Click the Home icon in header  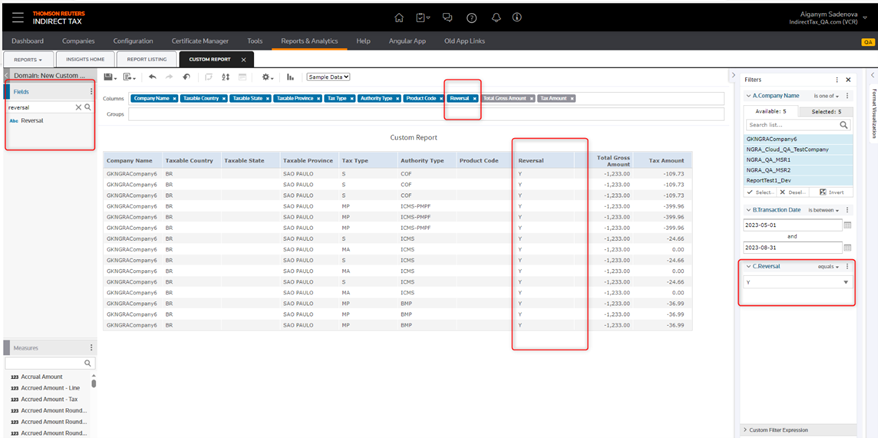pyautogui.click(x=400, y=17)
